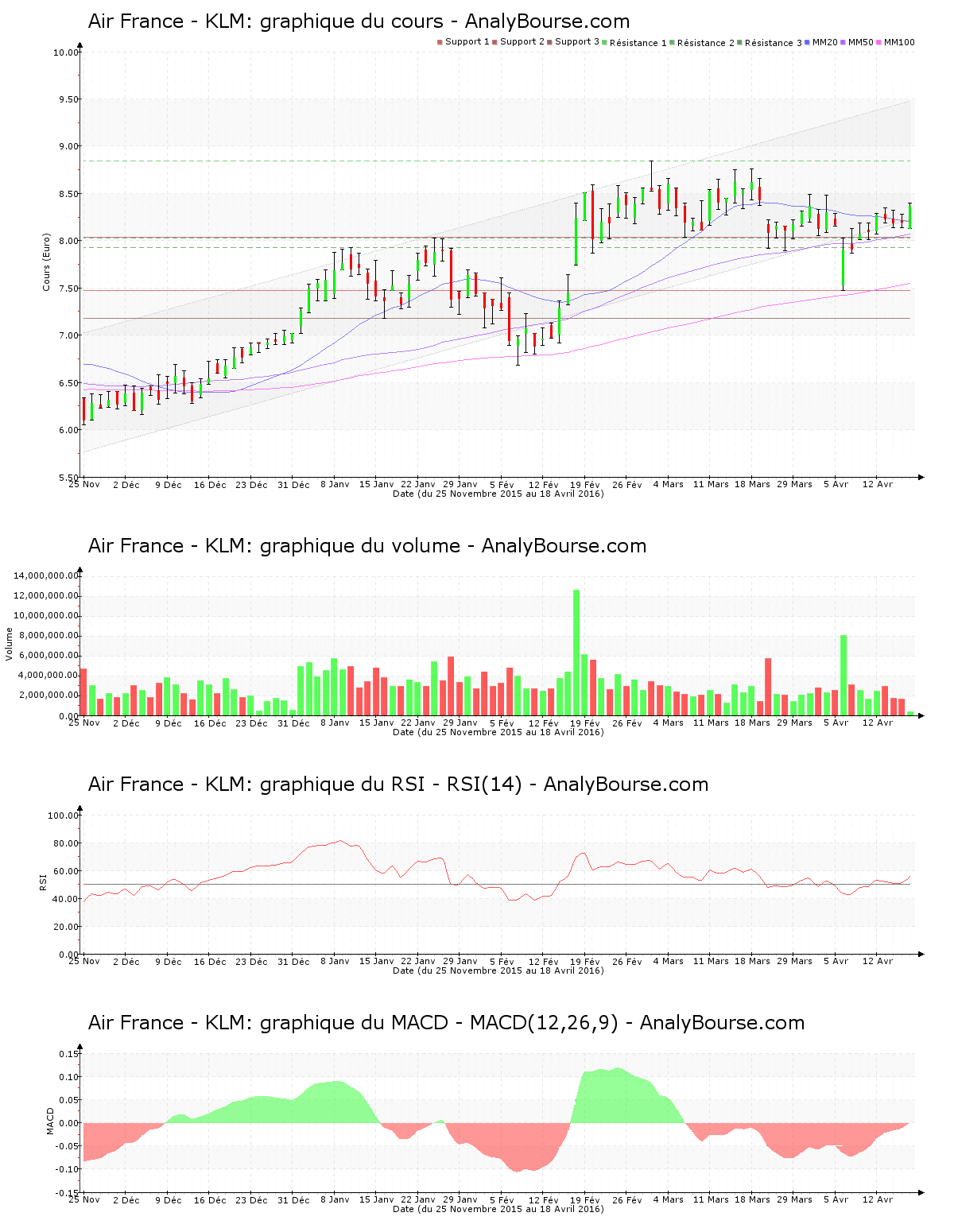This screenshot has height=1232, width=954.
Task: Click '25 Nov' date under volume chart
Action: 84,723
